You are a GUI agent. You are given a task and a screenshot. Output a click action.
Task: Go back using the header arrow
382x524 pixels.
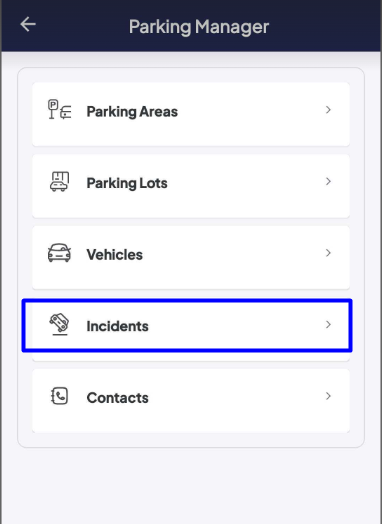(x=28, y=24)
